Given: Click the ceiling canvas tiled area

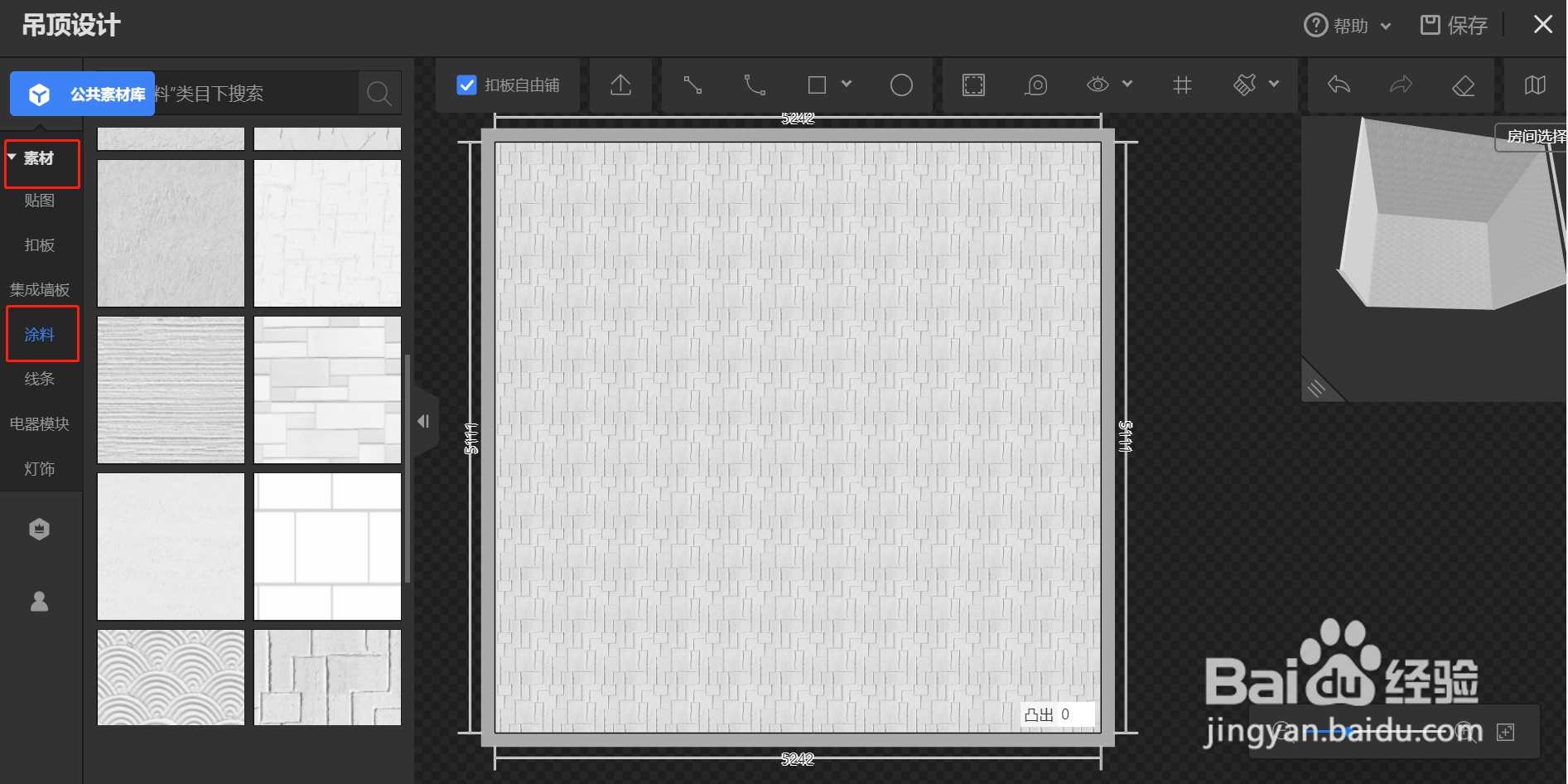Looking at the screenshot, I should click(x=798, y=437).
